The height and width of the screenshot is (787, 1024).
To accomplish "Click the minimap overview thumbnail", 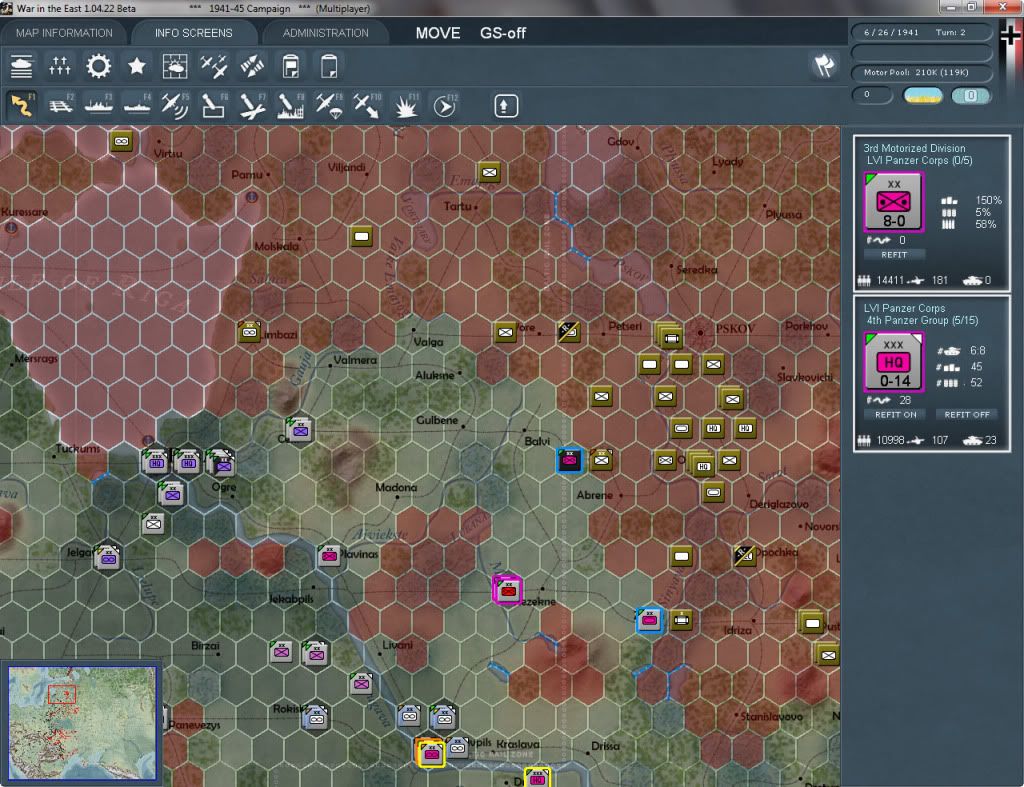I will pos(82,722).
